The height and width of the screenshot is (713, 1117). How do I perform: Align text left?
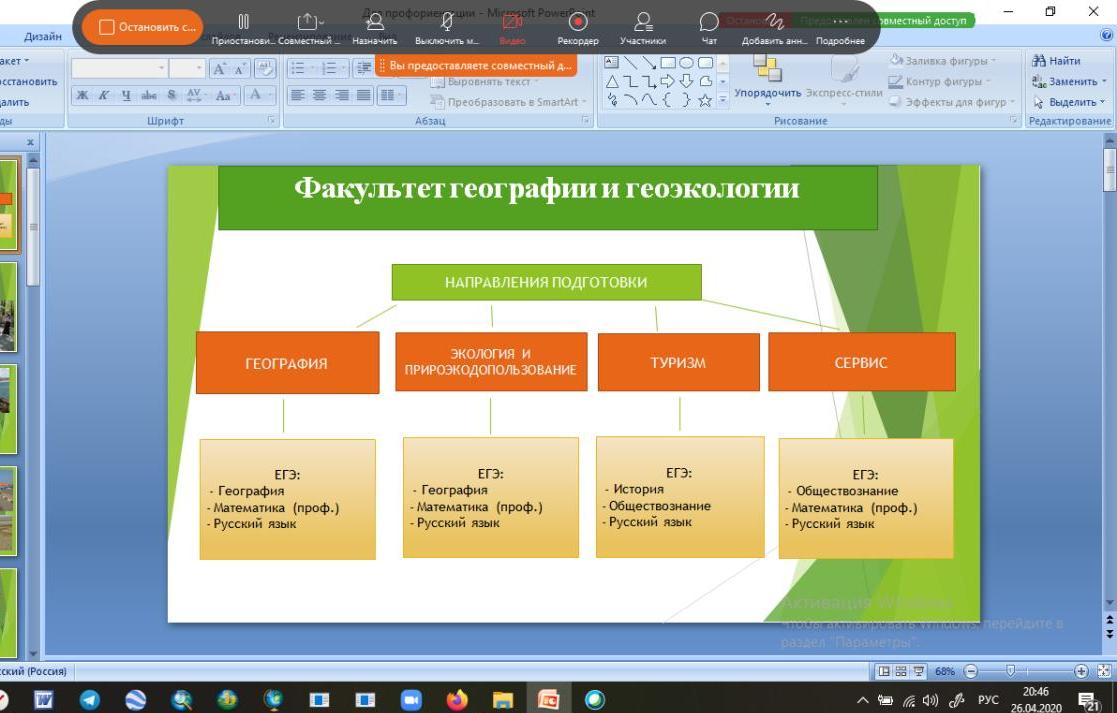tap(298, 95)
